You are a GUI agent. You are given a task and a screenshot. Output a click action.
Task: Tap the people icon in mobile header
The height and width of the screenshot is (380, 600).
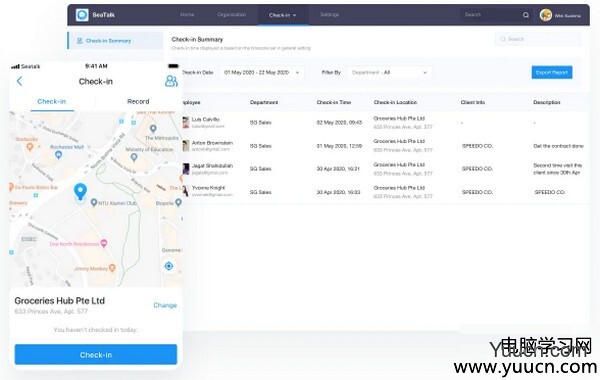(x=171, y=81)
